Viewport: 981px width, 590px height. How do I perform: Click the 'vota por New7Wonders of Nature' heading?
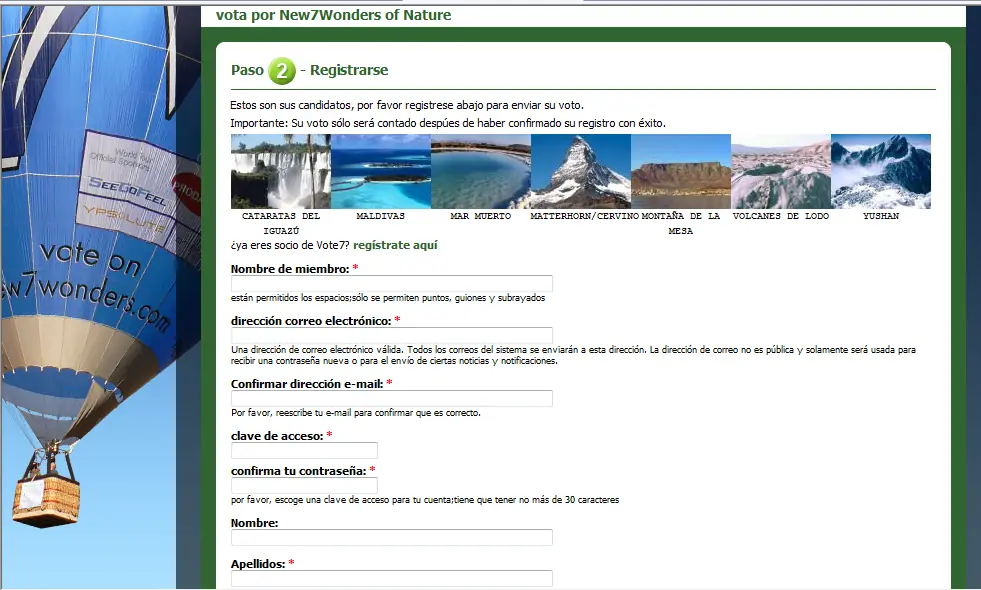[333, 15]
